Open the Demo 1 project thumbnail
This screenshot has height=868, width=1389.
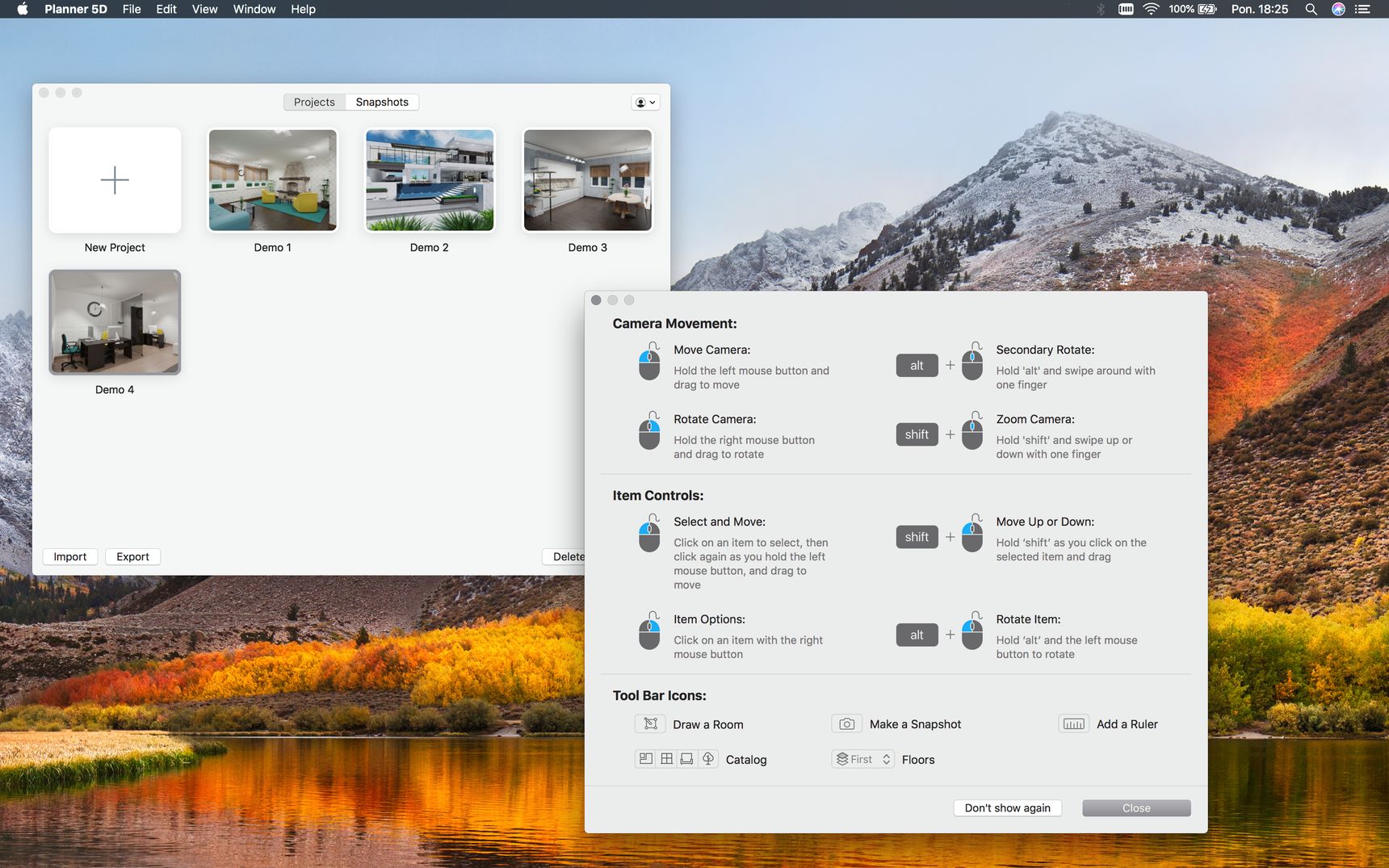[x=273, y=180]
